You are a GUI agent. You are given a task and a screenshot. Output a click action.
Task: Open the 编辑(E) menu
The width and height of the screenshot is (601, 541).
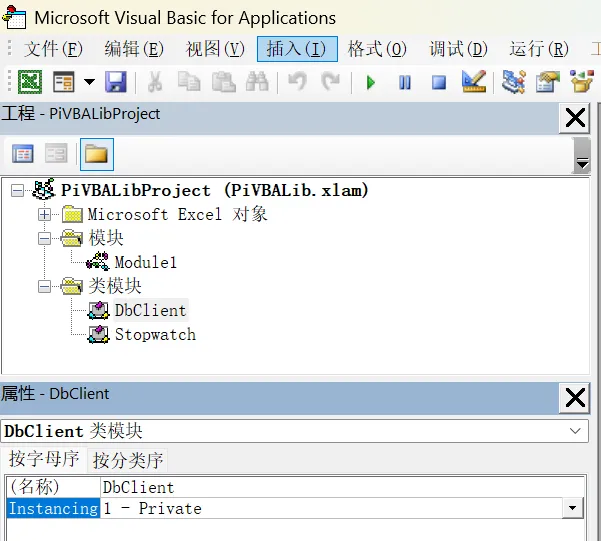tap(134, 49)
